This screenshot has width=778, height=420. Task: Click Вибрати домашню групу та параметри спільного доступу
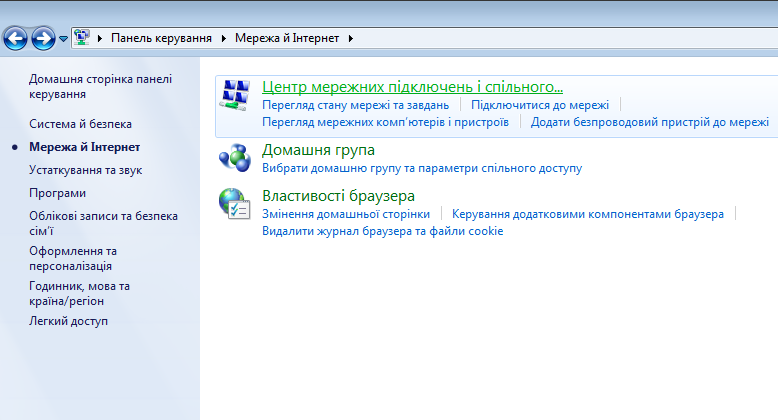[x=422, y=168]
